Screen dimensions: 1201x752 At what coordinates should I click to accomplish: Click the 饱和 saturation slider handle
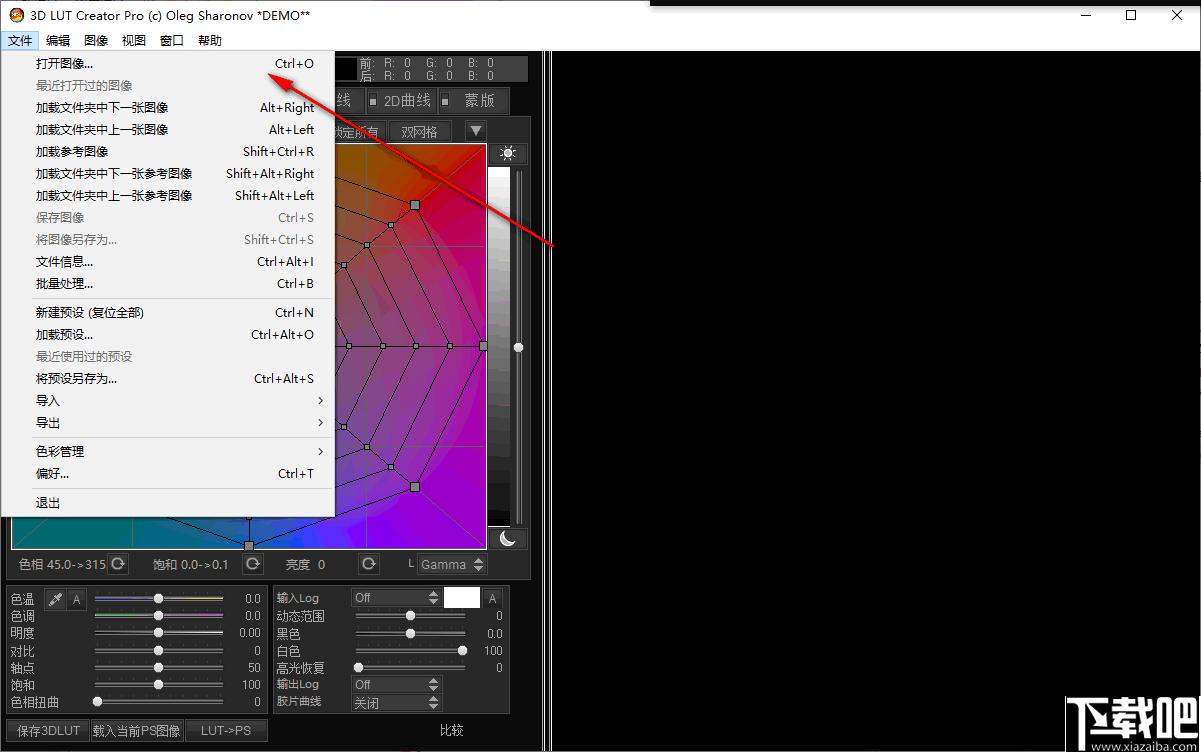[158, 684]
